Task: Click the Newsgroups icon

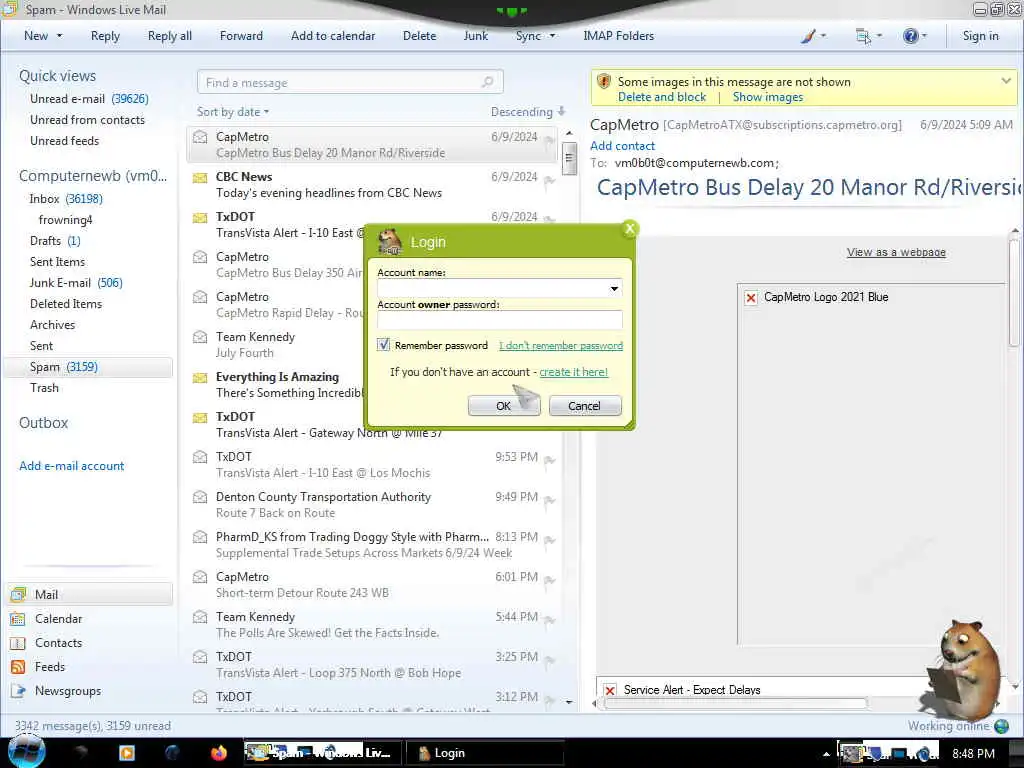Action: point(18,691)
